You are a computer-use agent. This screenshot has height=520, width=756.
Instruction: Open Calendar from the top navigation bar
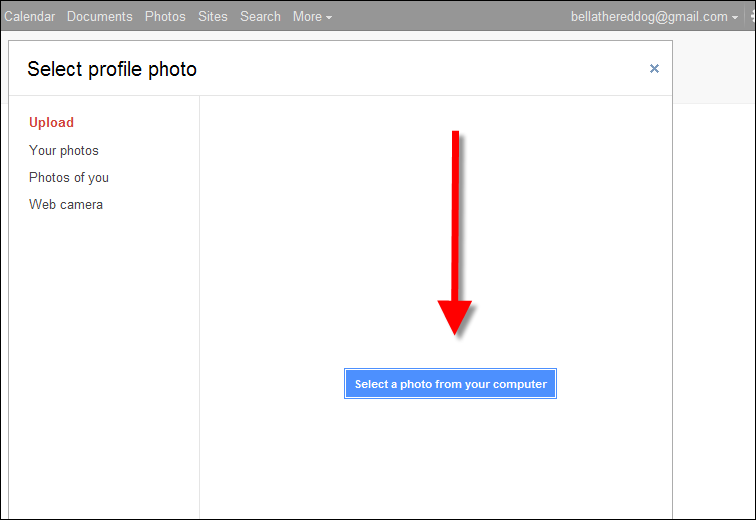click(x=30, y=17)
